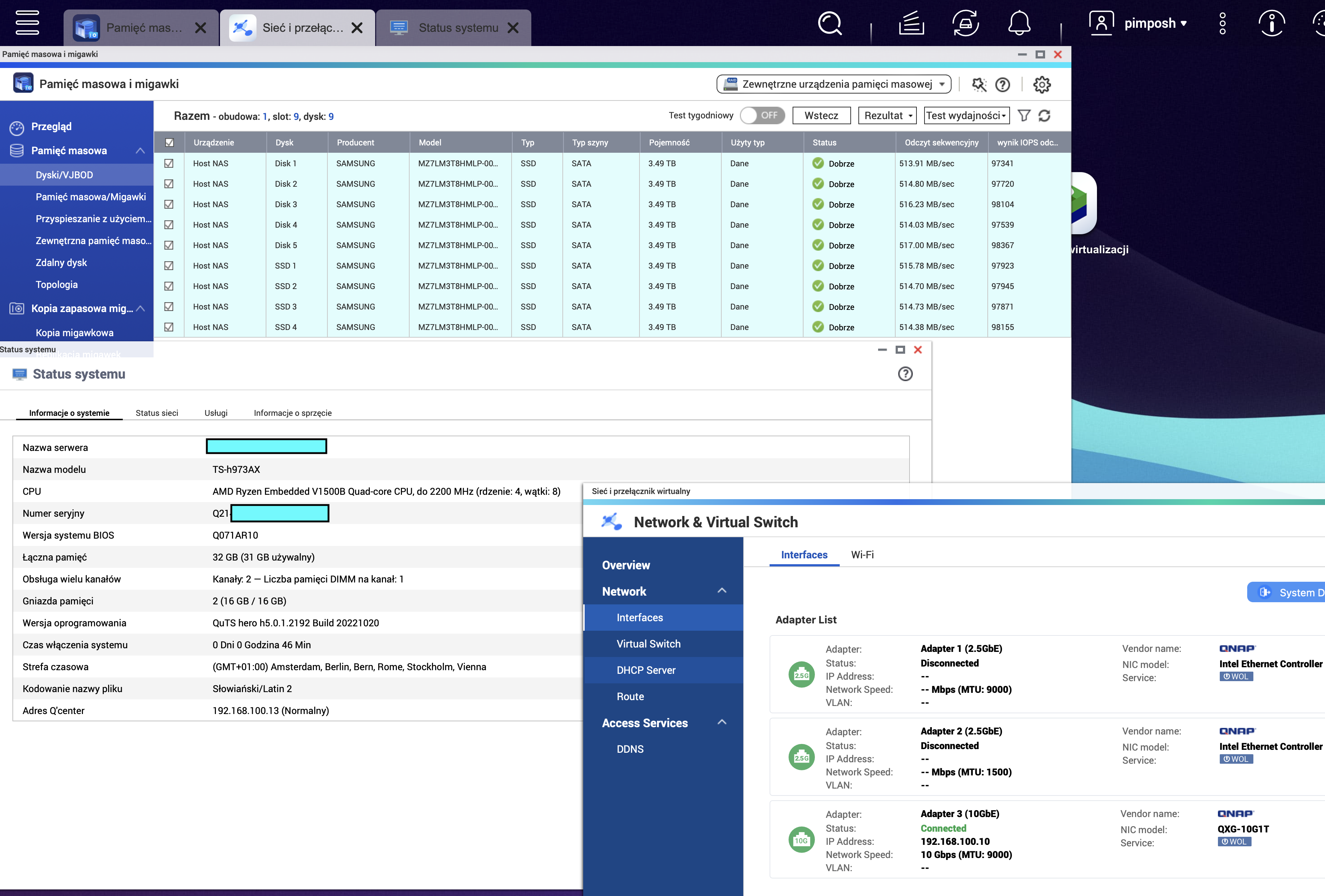This screenshot has height=896, width=1325.
Task: Sort table by Pojemność column header
Action: [x=680, y=143]
